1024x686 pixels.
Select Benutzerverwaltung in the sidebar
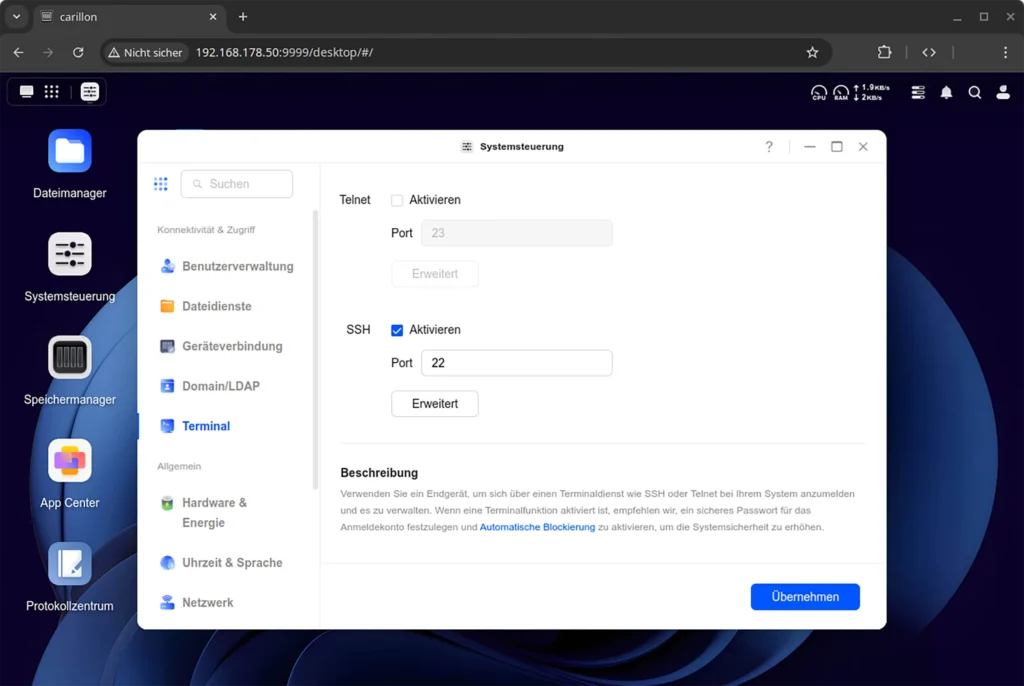click(237, 267)
